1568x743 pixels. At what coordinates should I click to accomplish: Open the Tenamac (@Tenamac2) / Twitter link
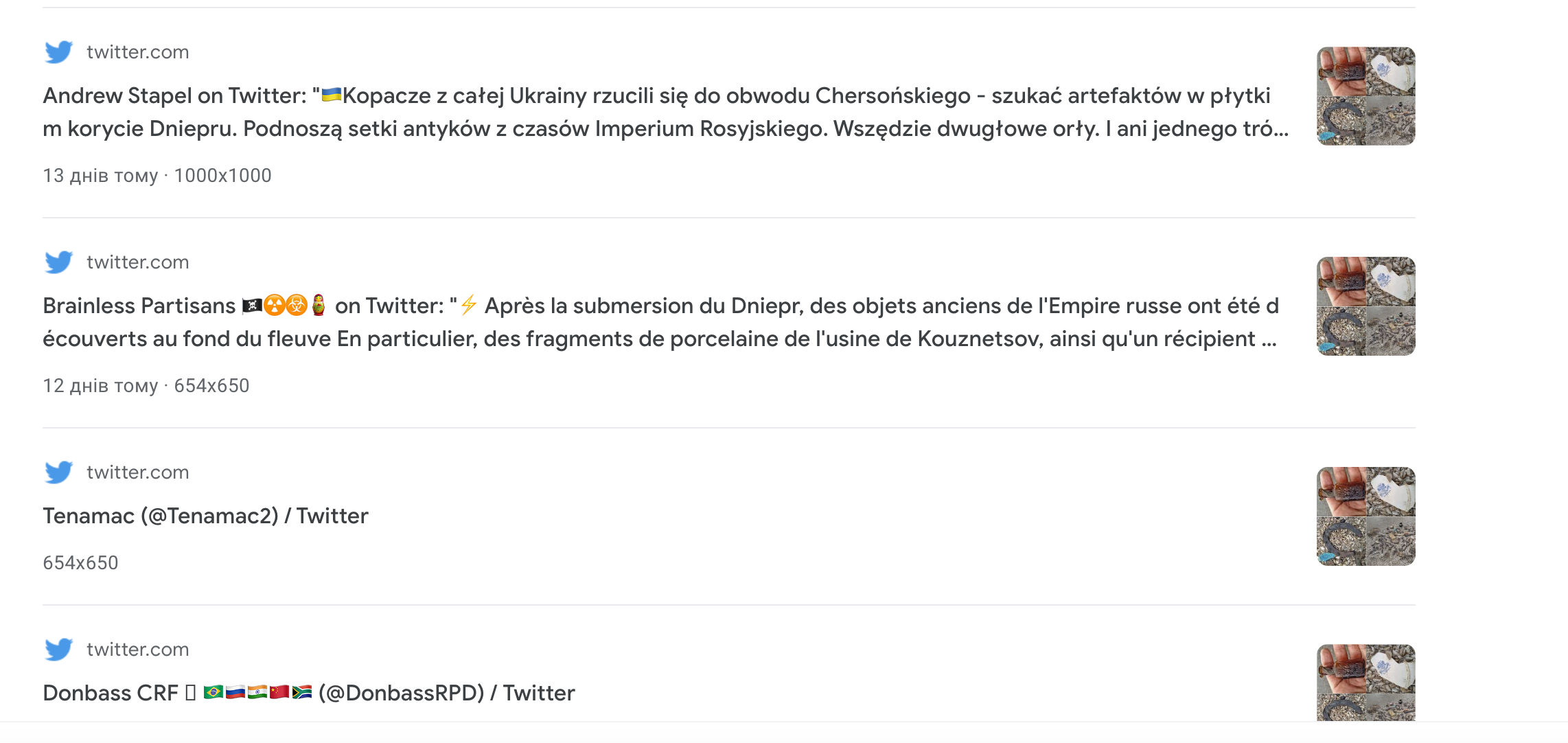[205, 516]
